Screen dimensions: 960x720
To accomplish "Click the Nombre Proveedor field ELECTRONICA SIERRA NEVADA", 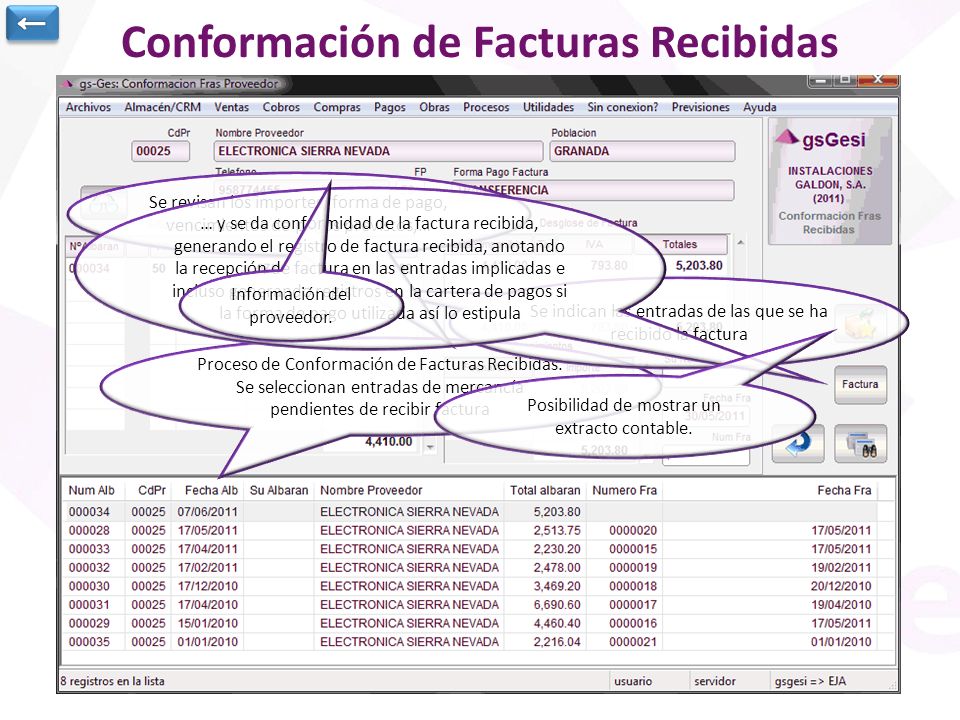I will (378, 151).
